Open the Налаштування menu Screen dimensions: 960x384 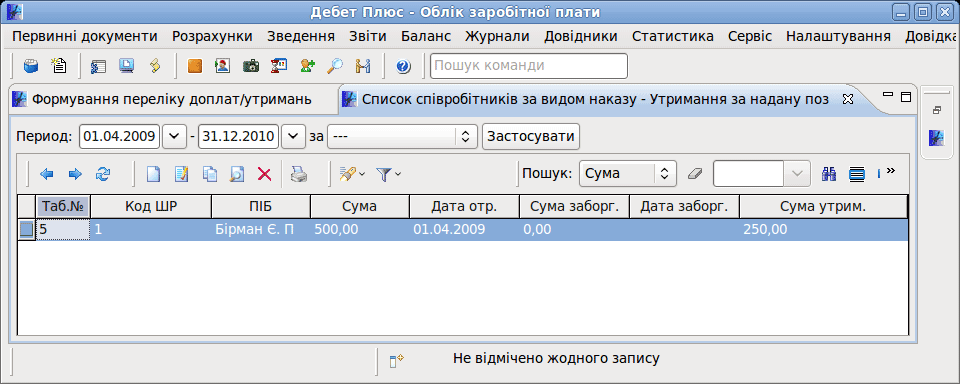838,36
